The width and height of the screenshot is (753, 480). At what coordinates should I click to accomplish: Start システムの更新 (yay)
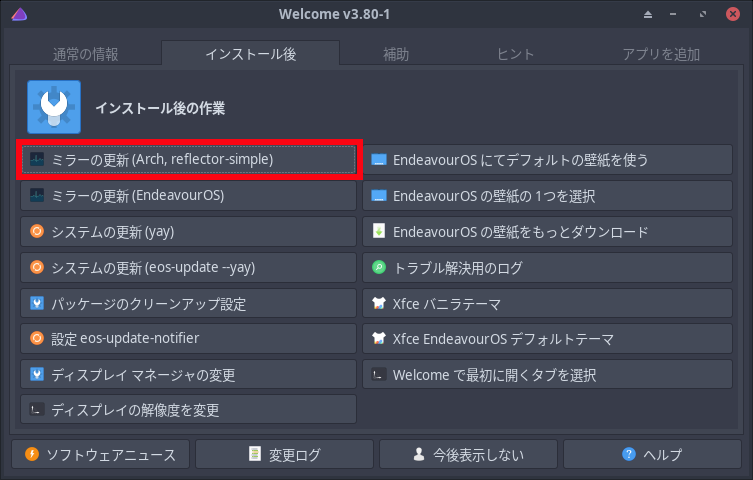(x=189, y=231)
